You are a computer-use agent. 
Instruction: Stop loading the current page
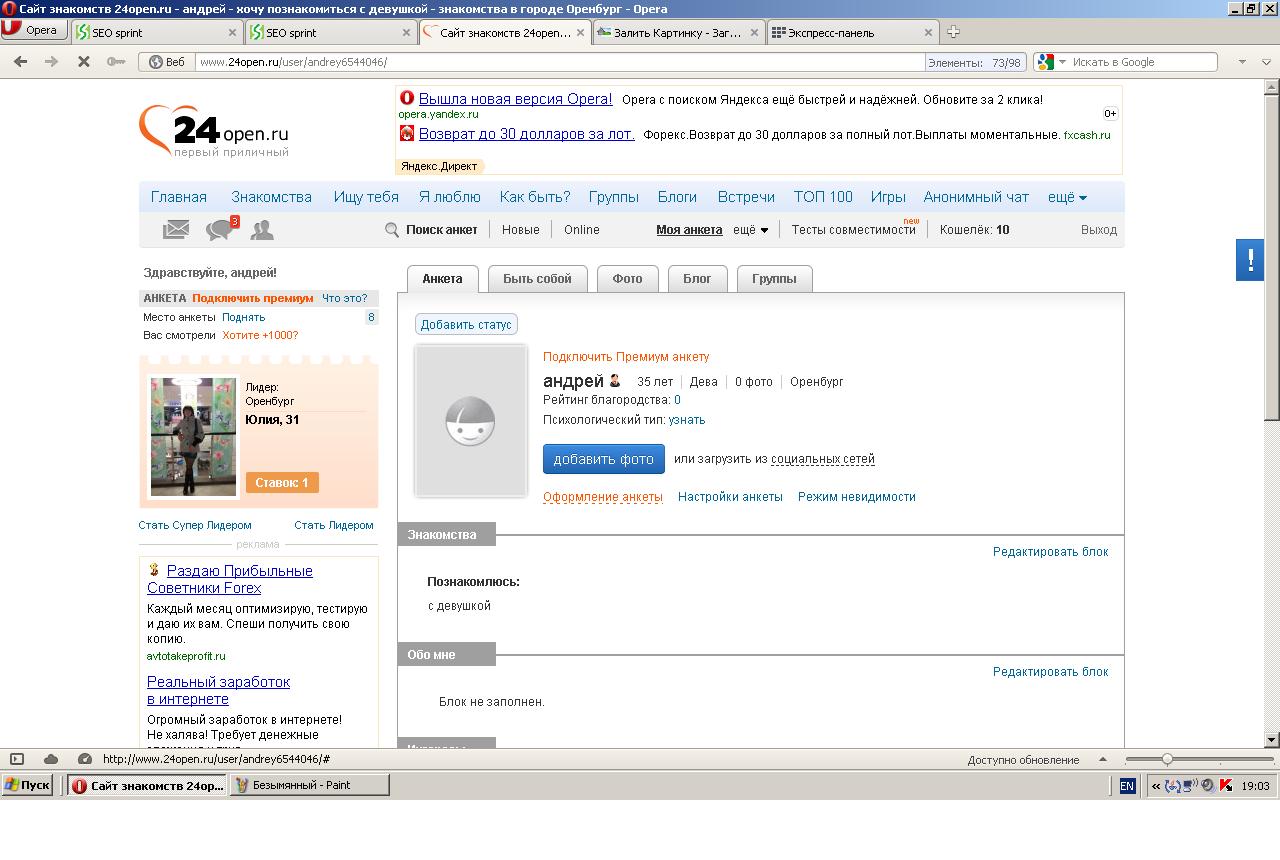(x=84, y=62)
